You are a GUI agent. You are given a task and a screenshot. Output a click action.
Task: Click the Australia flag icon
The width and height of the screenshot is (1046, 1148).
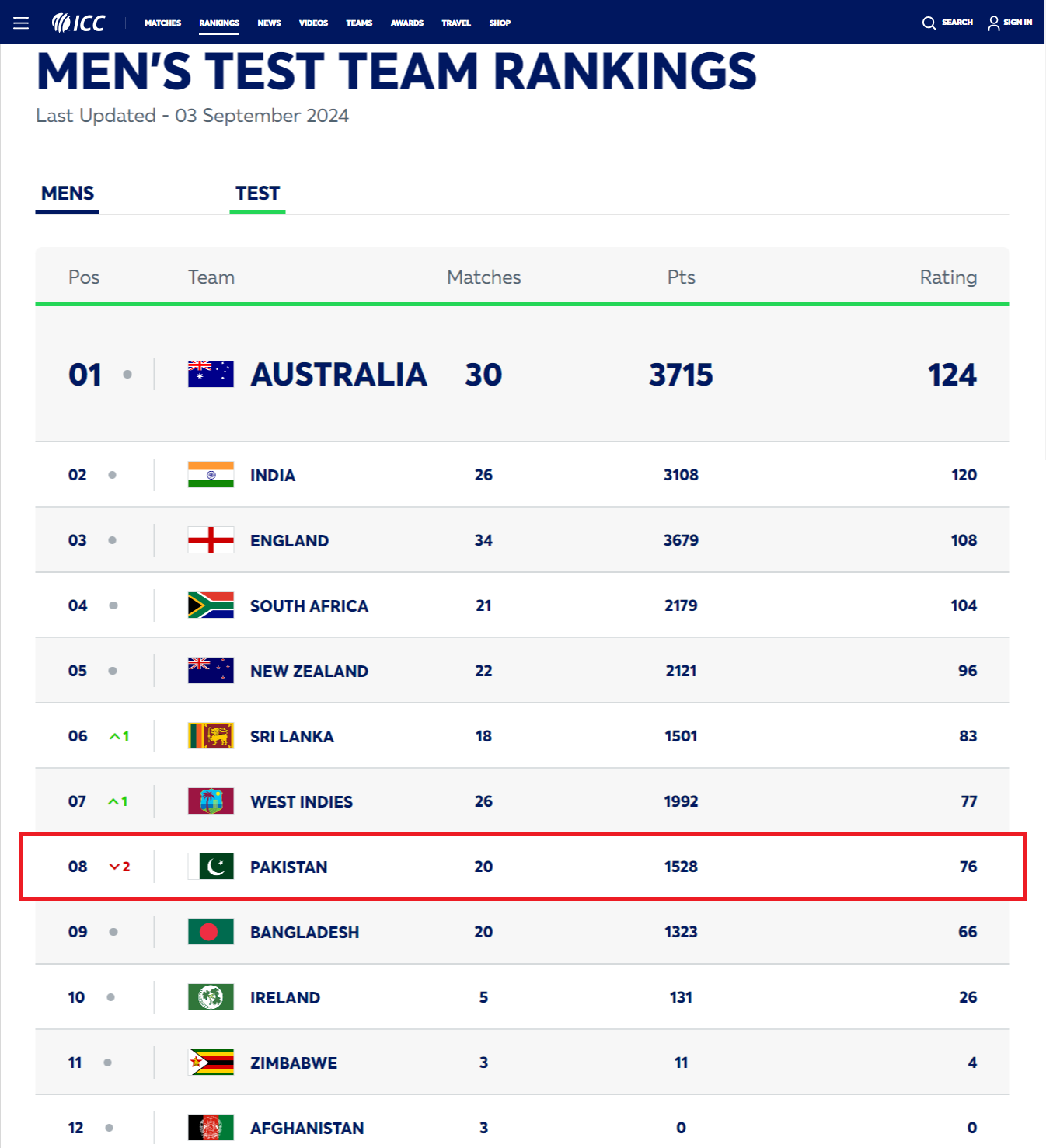pyautogui.click(x=211, y=374)
